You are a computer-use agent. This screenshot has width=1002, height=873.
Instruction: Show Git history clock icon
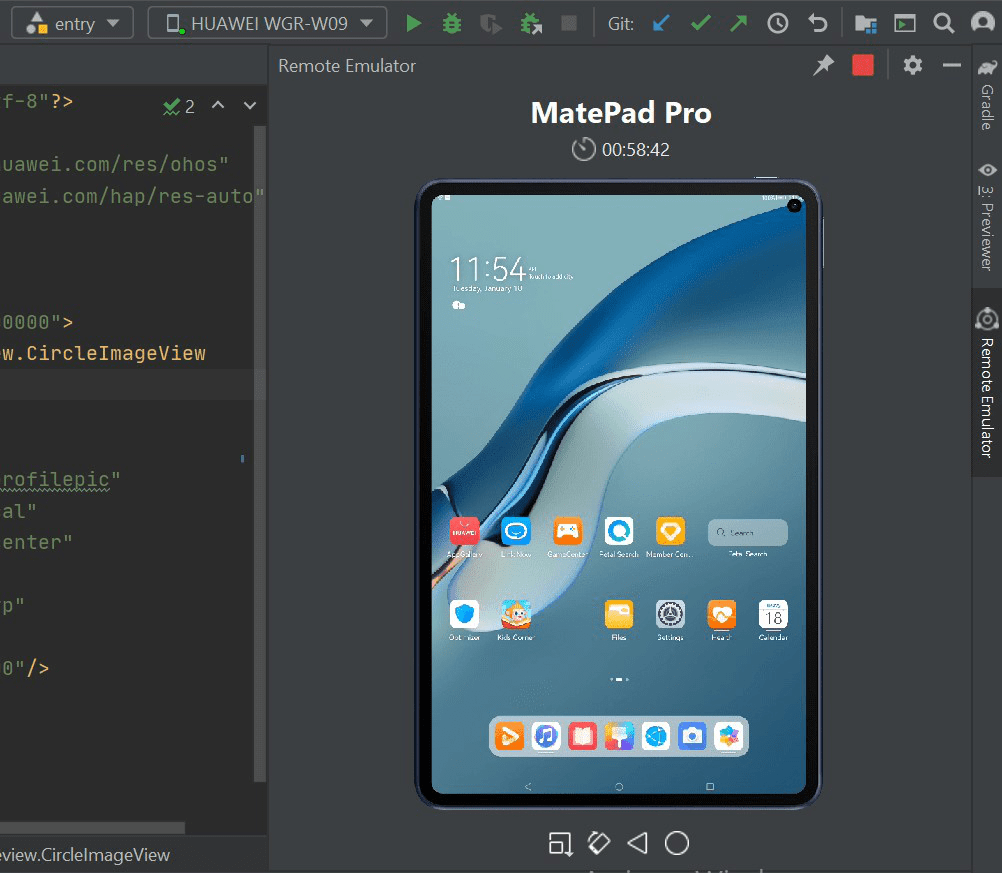(x=778, y=24)
